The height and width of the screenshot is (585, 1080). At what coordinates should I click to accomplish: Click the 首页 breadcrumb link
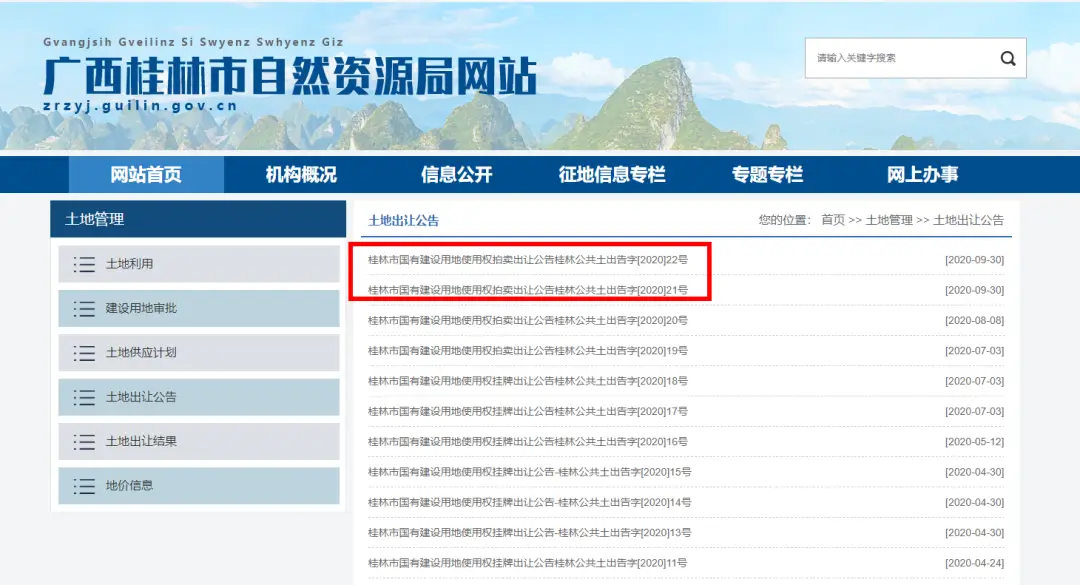point(833,220)
